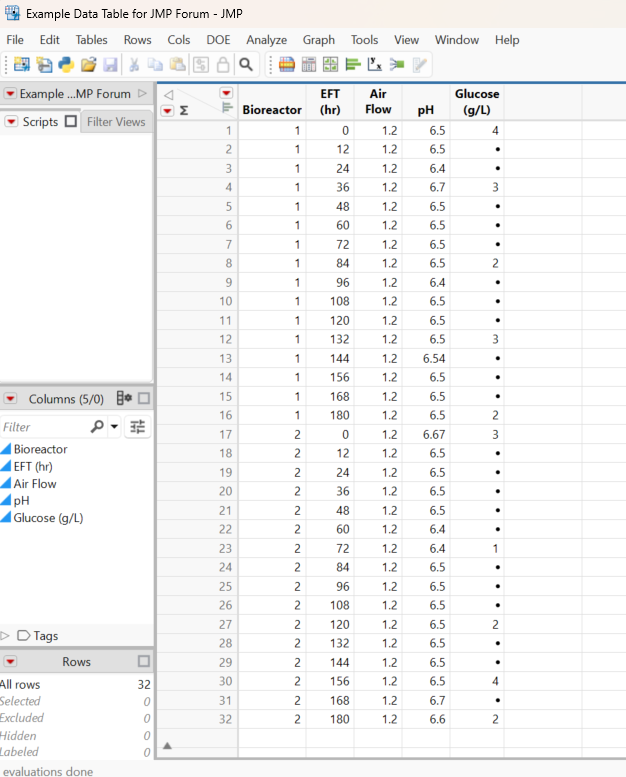Click the EFT (hr) column header

pyautogui.click(x=330, y=102)
